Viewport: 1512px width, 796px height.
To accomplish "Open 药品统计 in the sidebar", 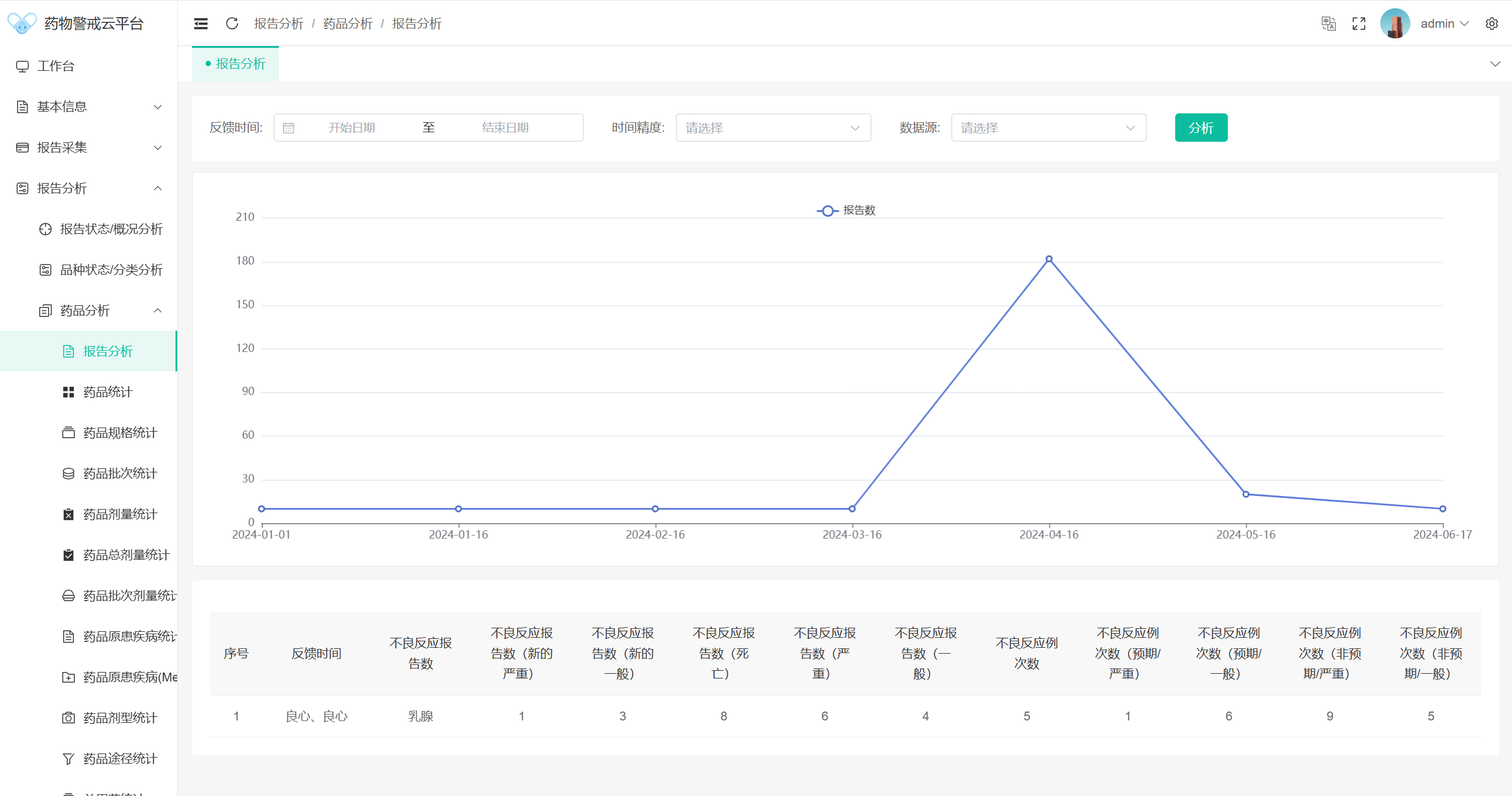I will 108,392.
